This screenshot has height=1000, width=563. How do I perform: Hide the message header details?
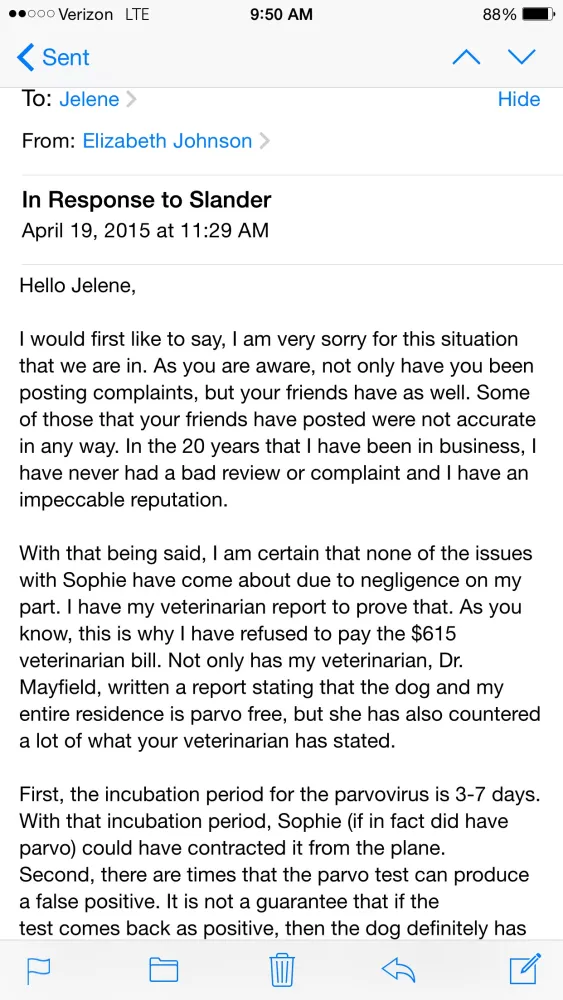pyautogui.click(x=518, y=99)
